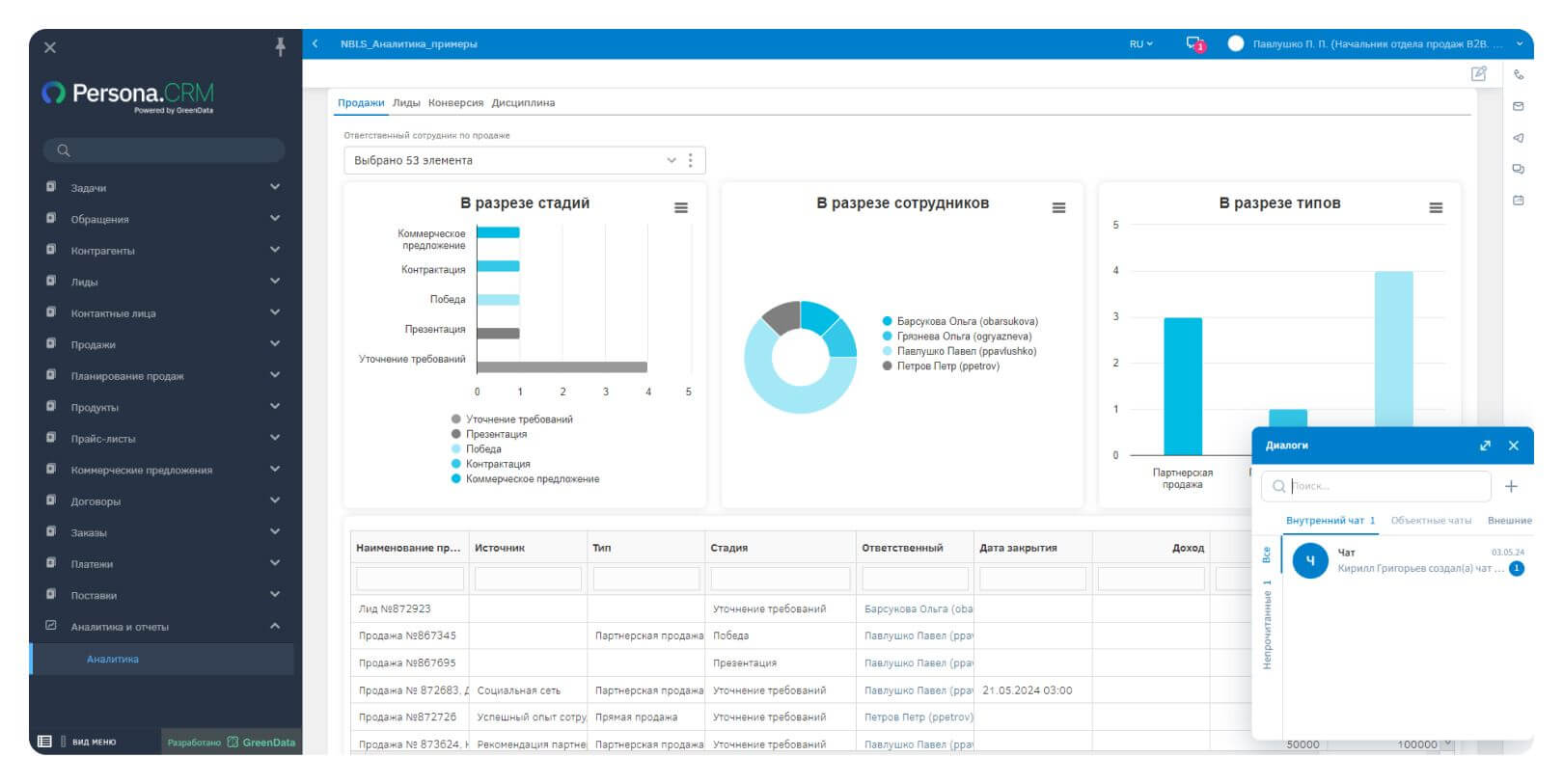The width and height of the screenshot is (1563, 784).
Task: Open the mail envelope icon in right panel
Action: click(1519, 106)
